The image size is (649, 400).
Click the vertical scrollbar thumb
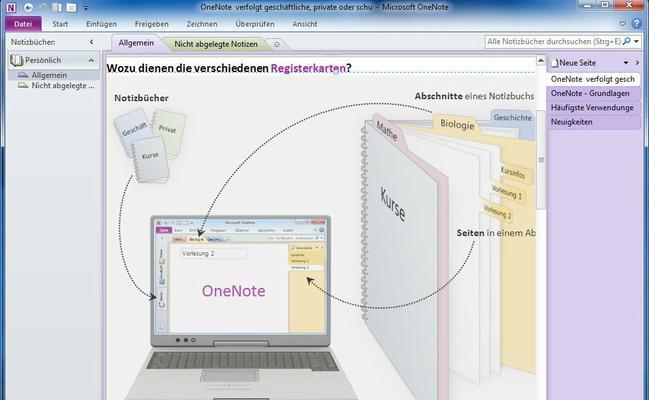[x=541, y=159]
